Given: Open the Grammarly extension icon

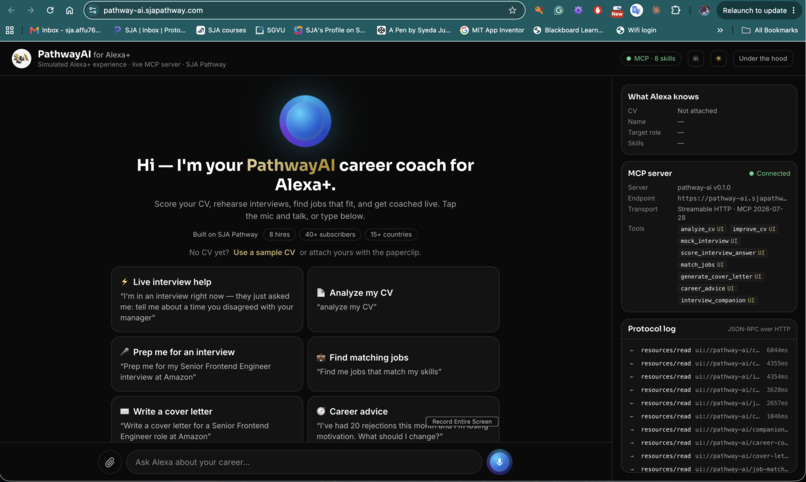Looking at the screenshot, I should (x=558, y=10).
